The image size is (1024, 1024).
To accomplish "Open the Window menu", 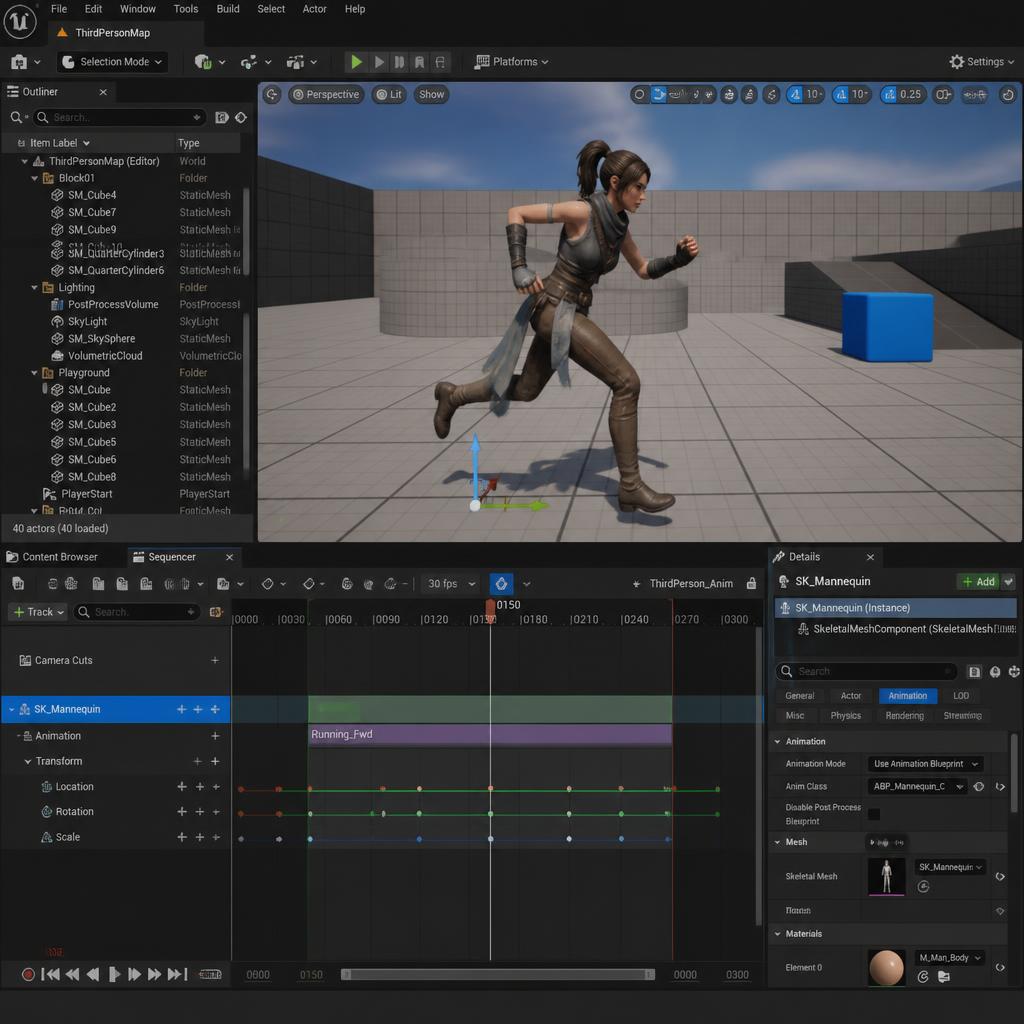I will [138, 9].
